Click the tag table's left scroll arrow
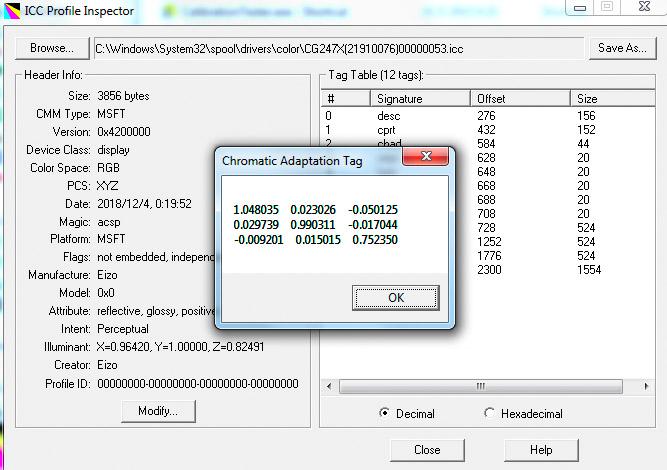 click(x=329, y=386)
